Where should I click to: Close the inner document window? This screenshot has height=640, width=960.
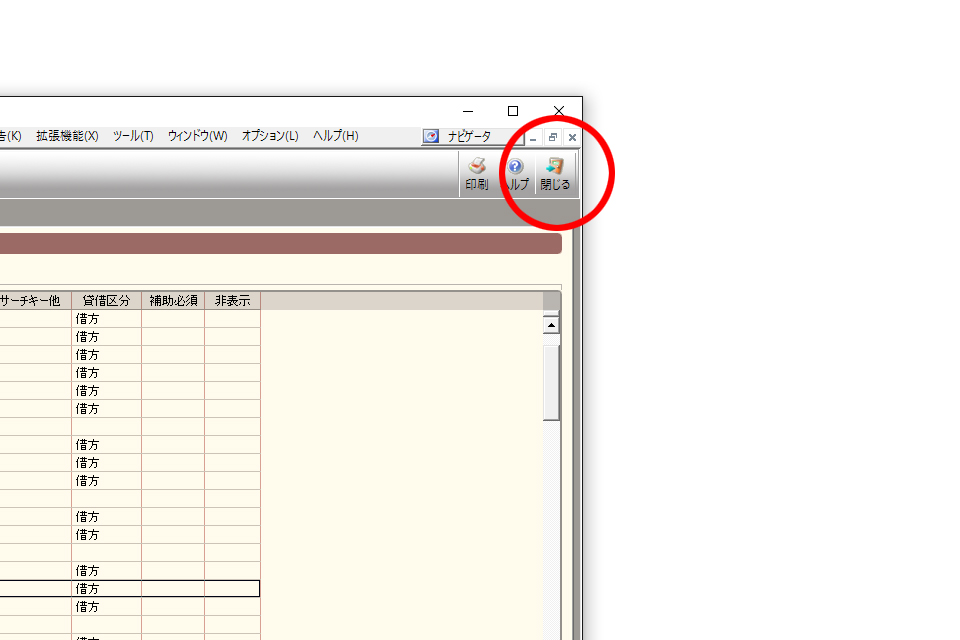click(572, 137)
